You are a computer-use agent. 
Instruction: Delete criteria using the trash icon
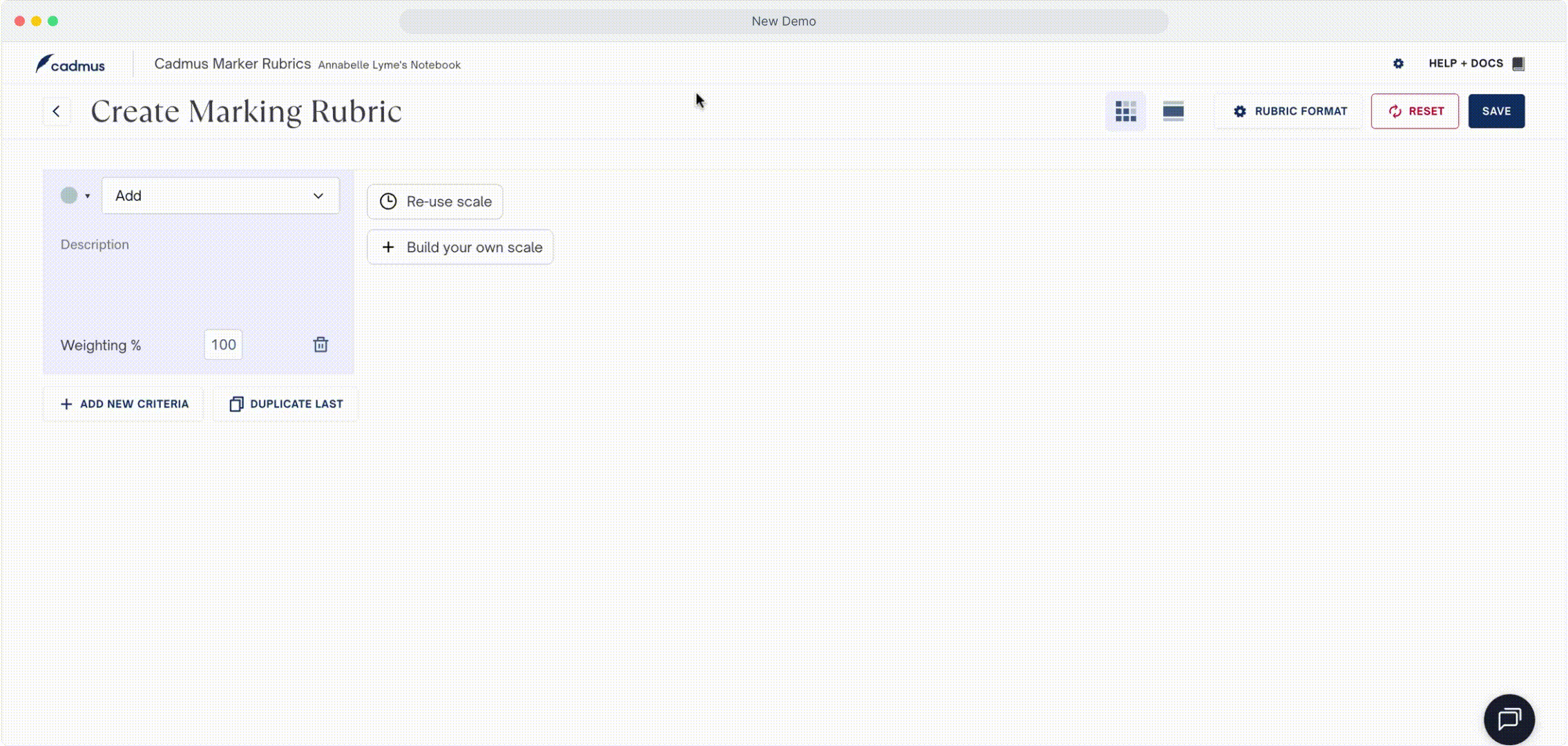[321, 345]
